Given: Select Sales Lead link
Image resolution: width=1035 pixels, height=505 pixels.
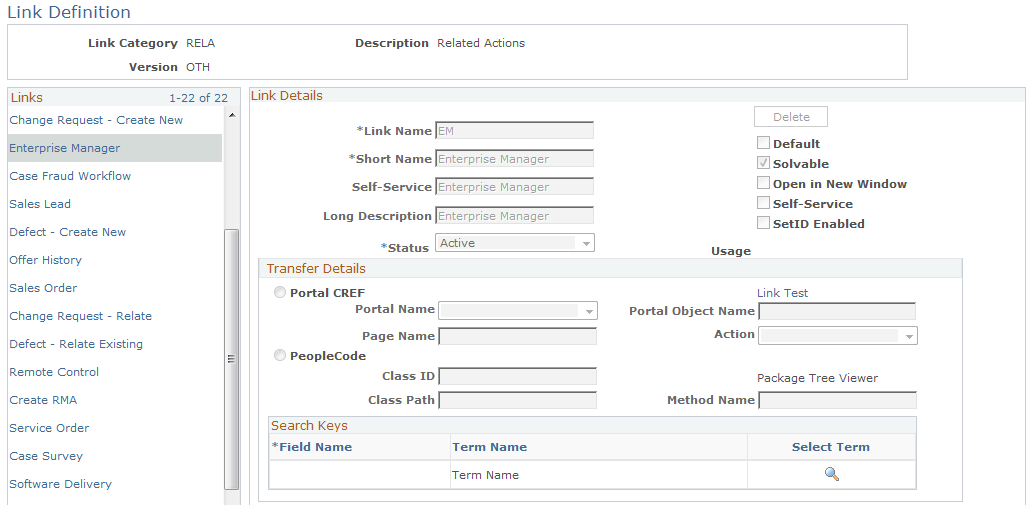Looking at the screenshot, I should pos(40,204).
